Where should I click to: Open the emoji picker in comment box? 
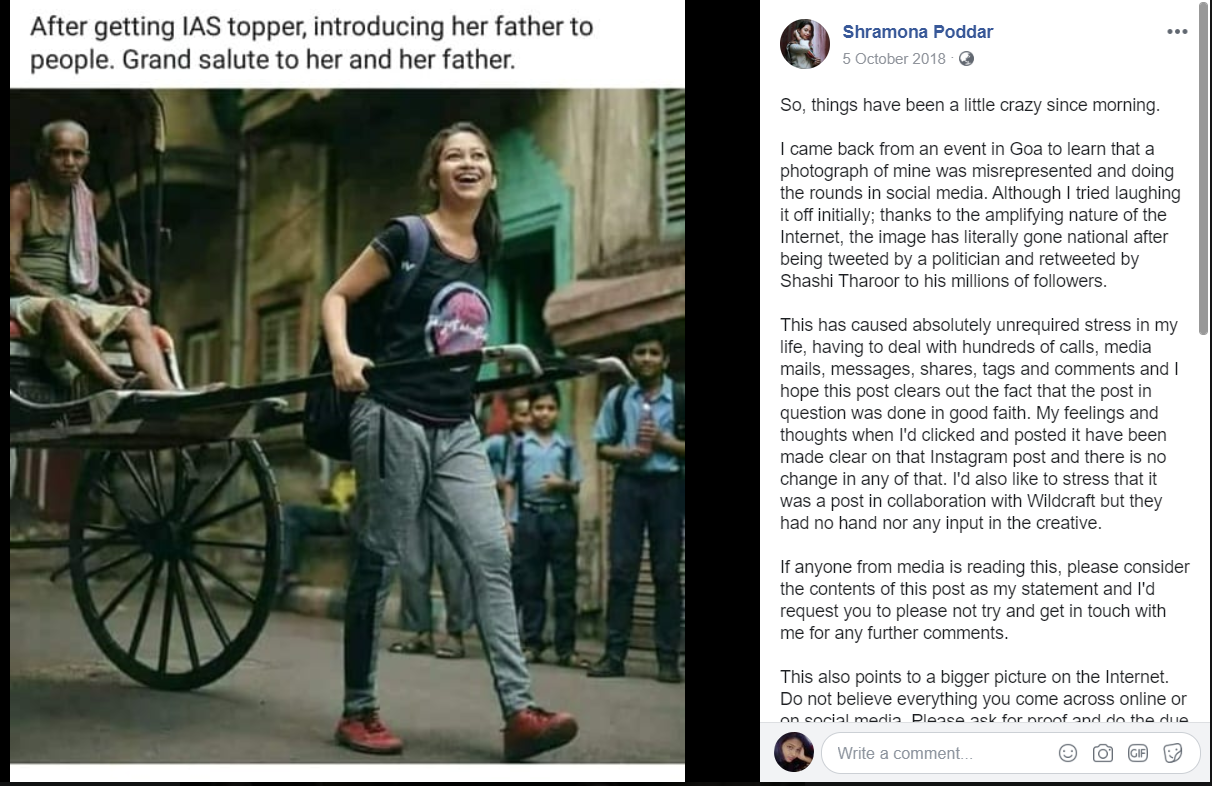point(1068,753)
